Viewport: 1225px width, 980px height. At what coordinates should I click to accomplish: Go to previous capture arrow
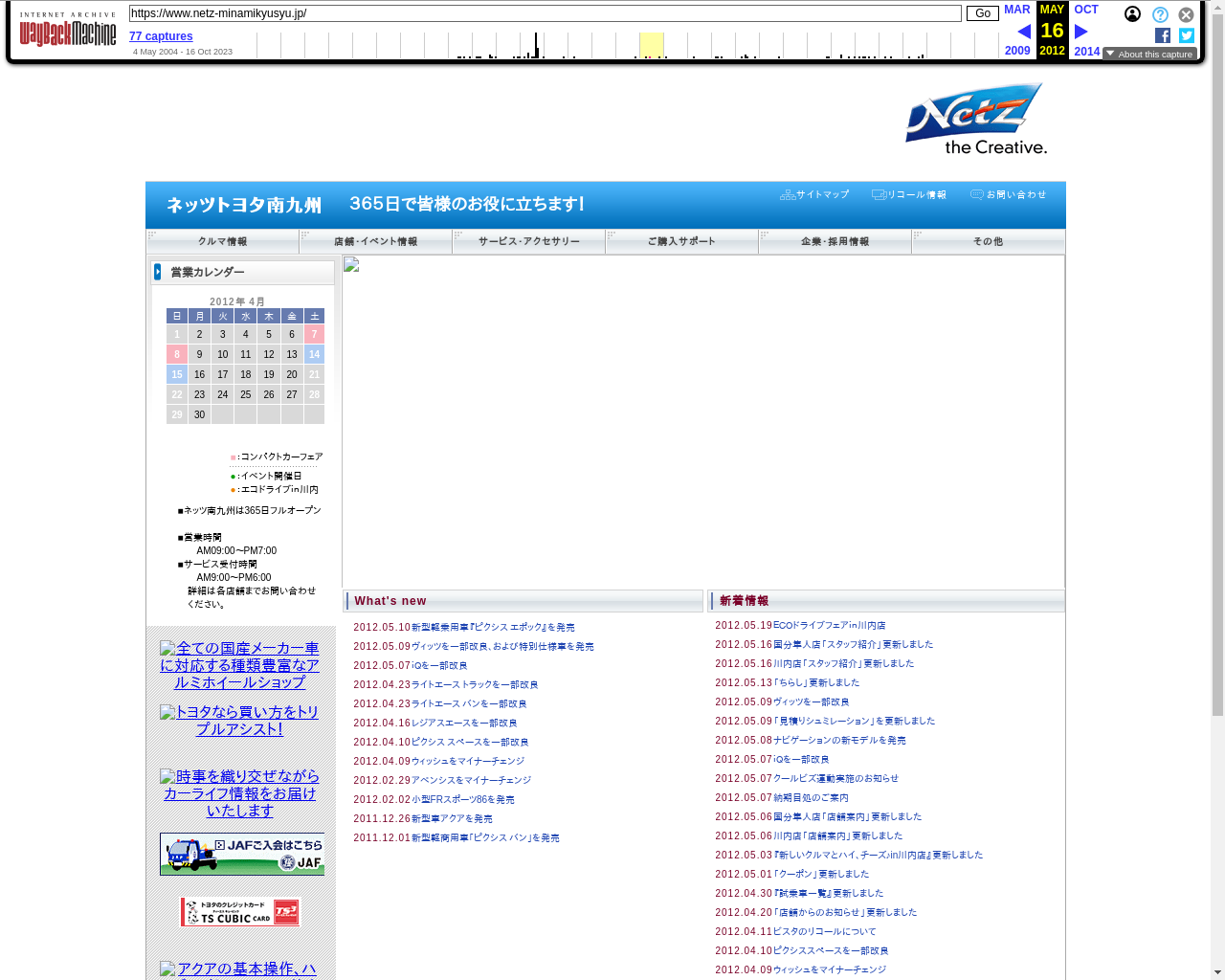click(1023, 32)
